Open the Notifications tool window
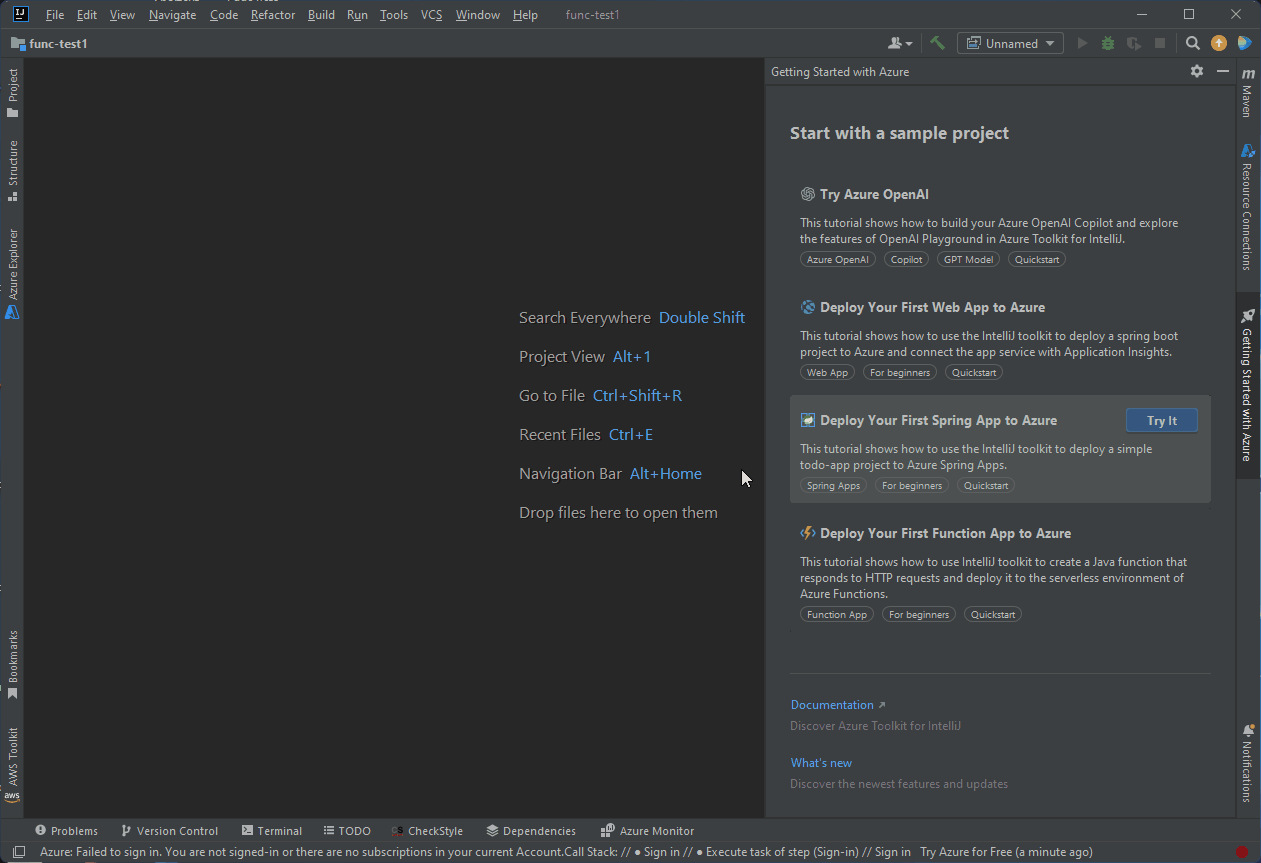The height and width of the screenshot is (863, 1261). pos(1248,764)
